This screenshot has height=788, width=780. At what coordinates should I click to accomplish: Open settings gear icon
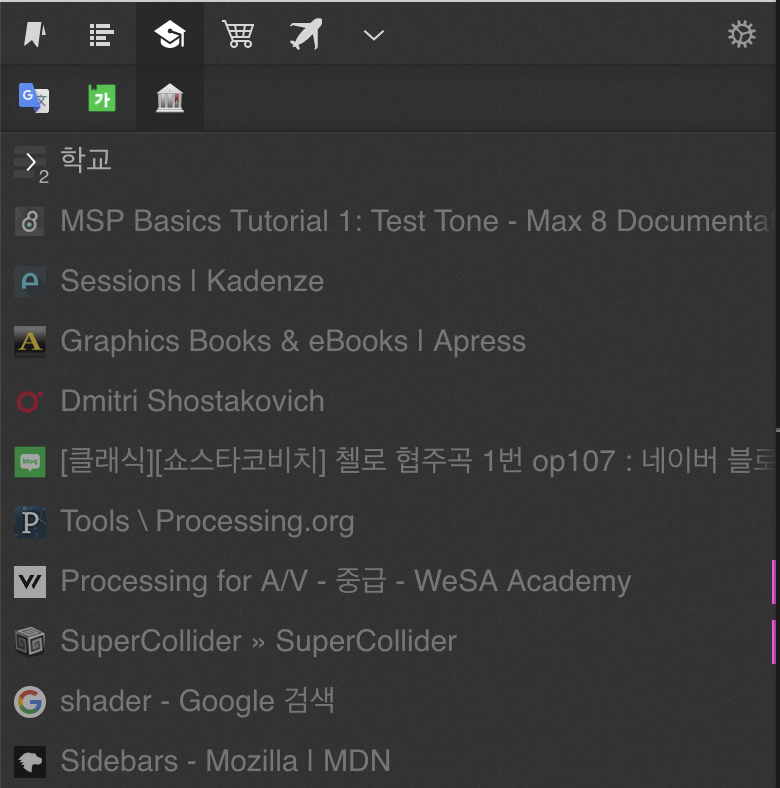(742, 34)
